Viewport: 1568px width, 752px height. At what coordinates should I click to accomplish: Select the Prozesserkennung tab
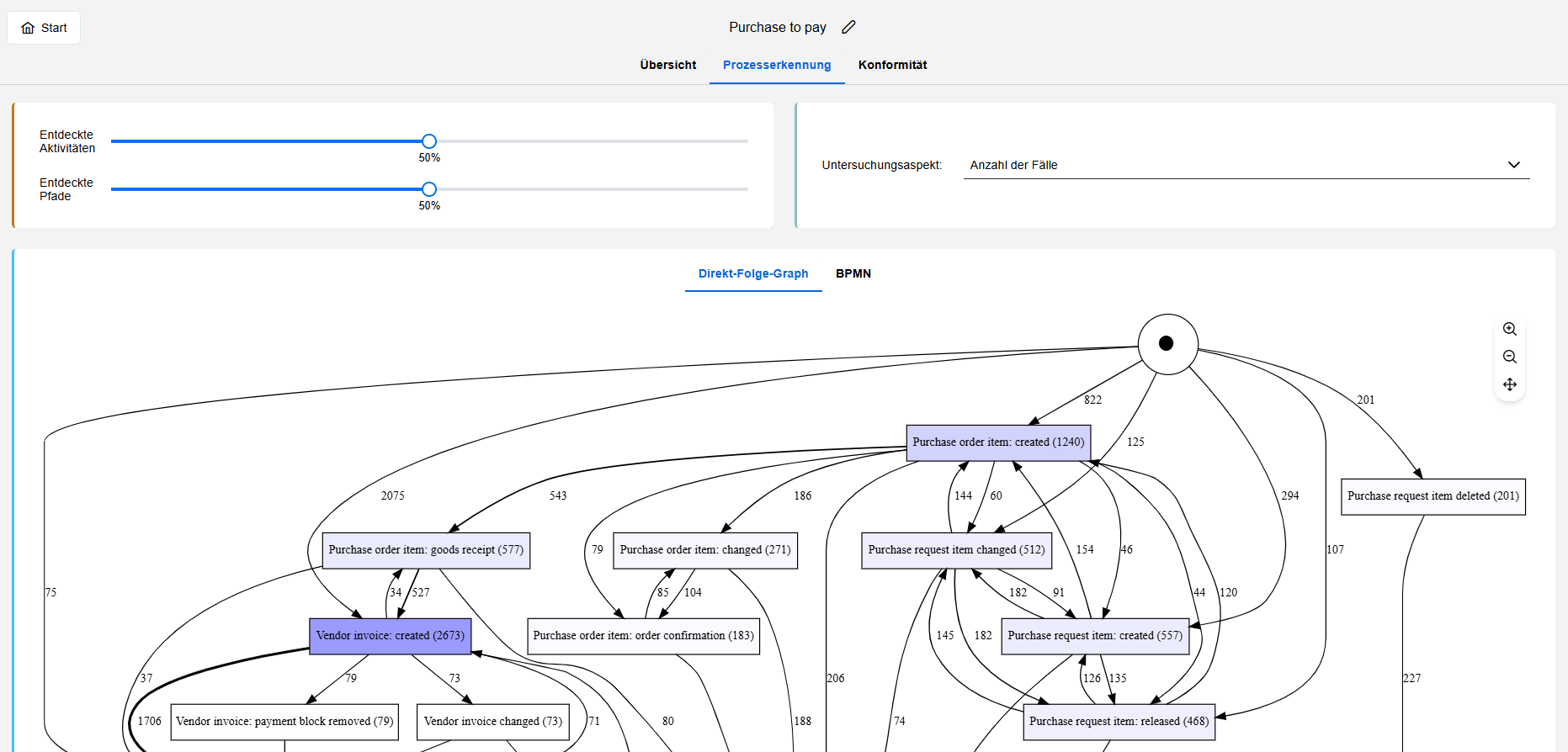click(x=777, y=65)
